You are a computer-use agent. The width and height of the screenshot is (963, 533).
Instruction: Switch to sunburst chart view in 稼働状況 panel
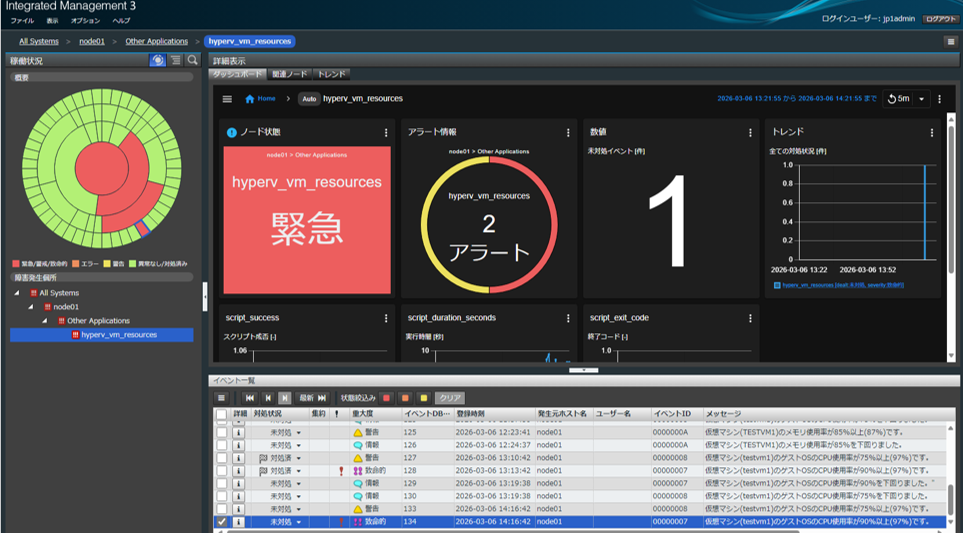point(158,60)
